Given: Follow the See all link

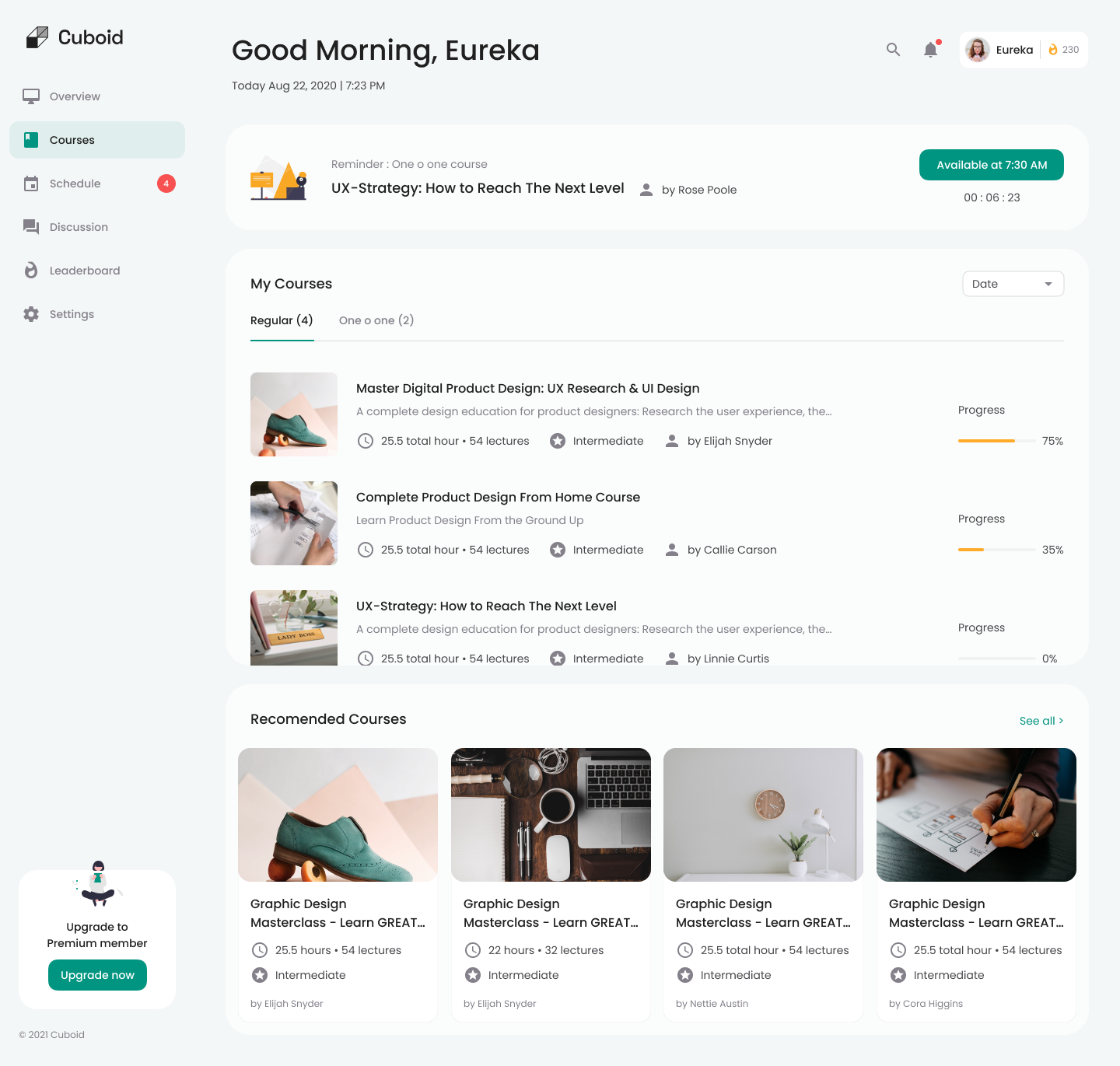Looking at the screenshot, I should [x=1041, y=721].
